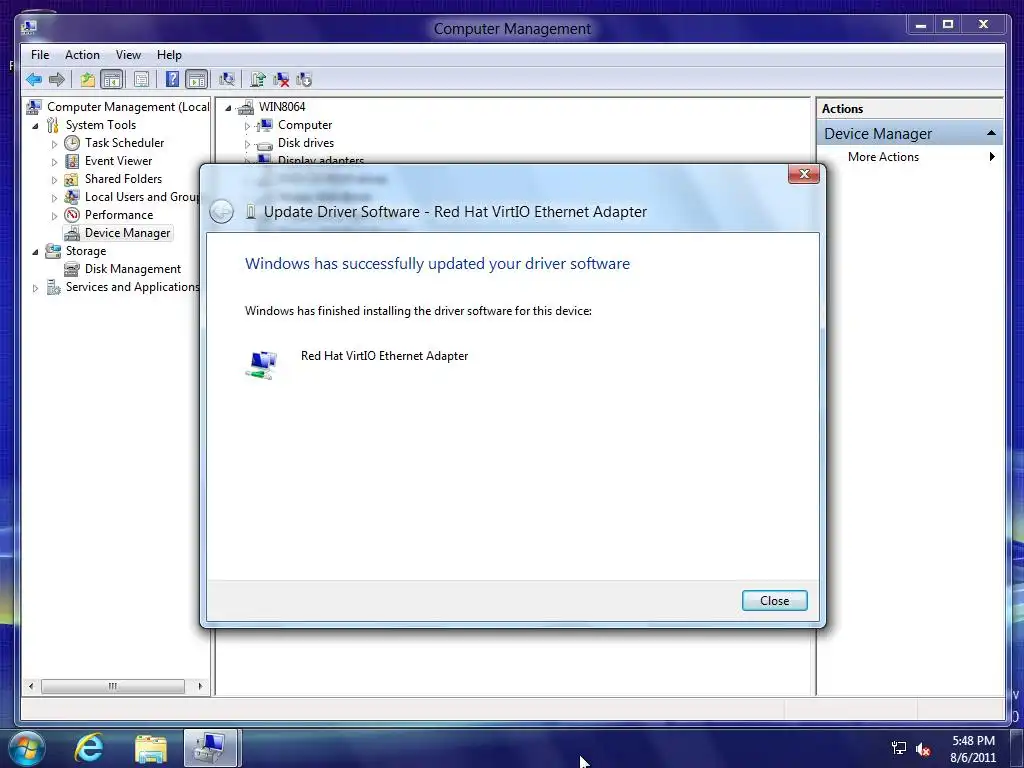
Task: Select the Disk drives entry label
Action: tap(306, 142)
